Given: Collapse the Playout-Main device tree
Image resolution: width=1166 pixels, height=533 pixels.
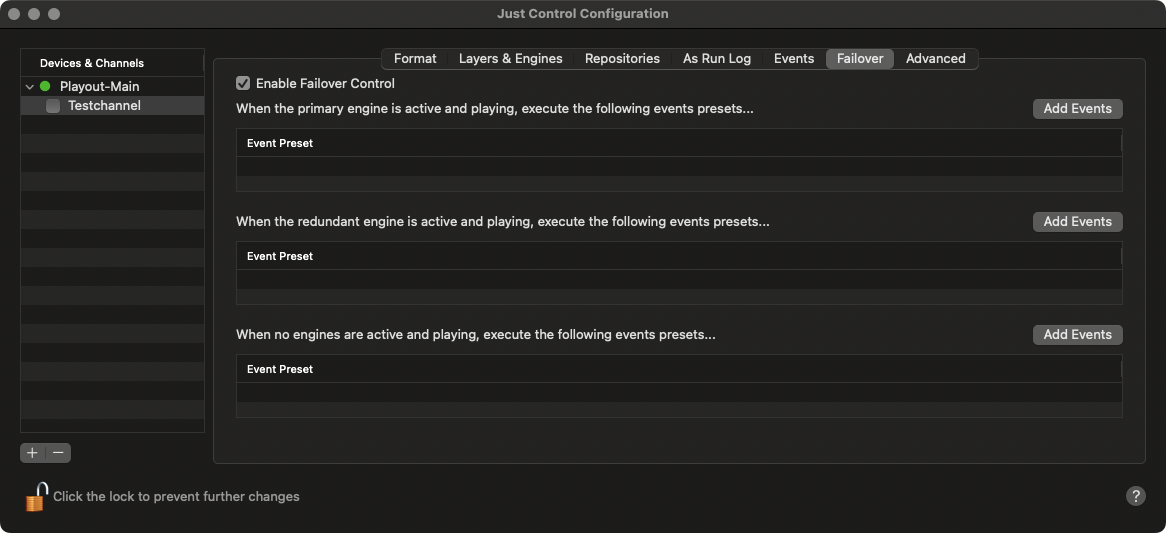Looking at the screenshot, I should 30,86.
